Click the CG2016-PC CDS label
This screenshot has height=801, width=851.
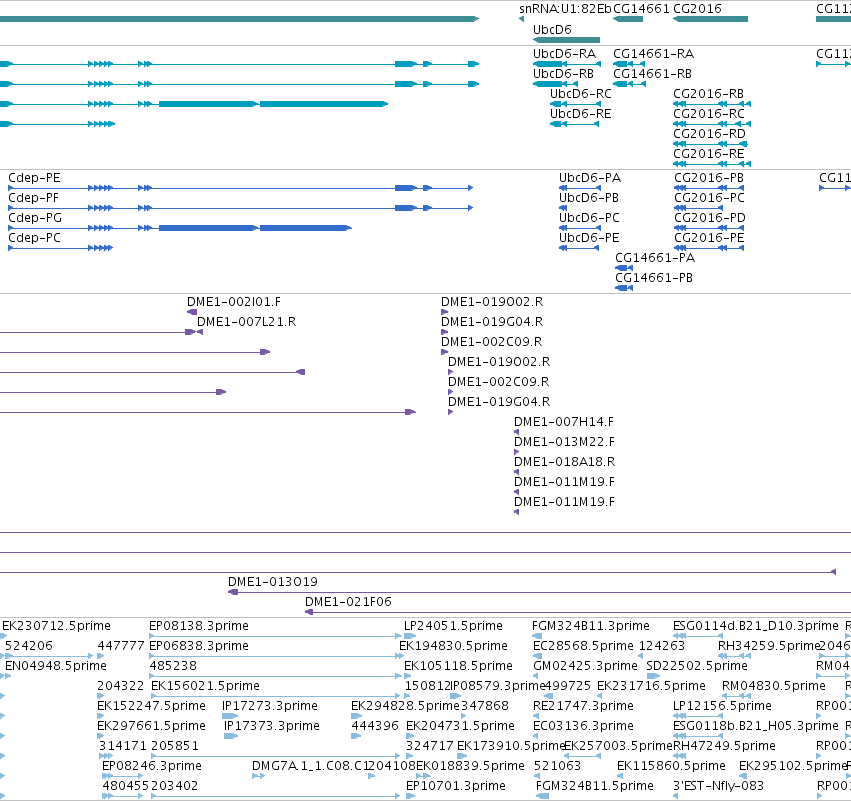click(709, 198)
